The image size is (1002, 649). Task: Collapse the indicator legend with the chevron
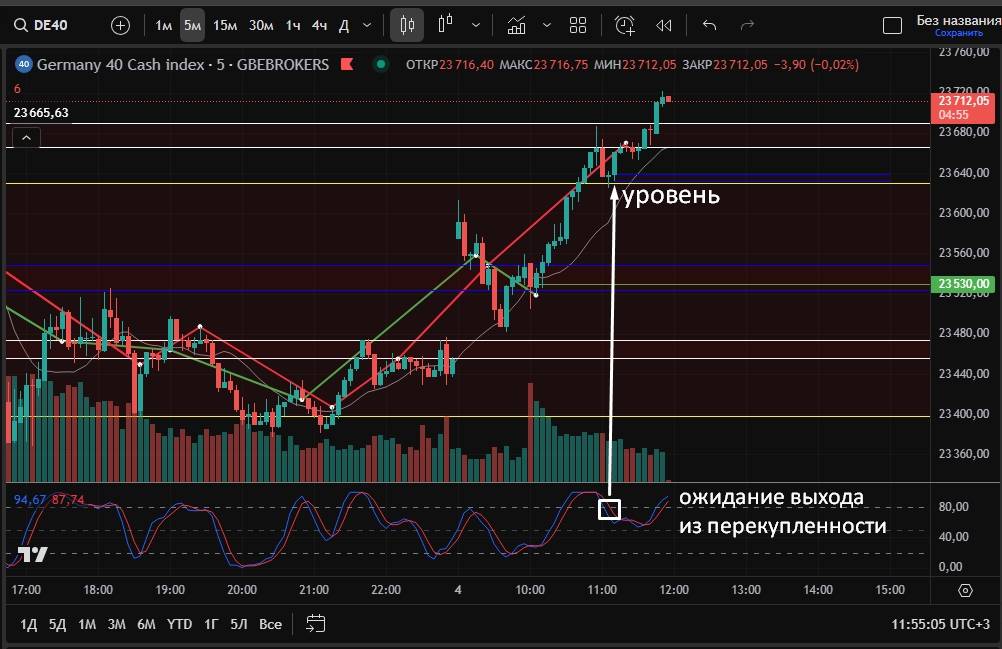[25, 139]
